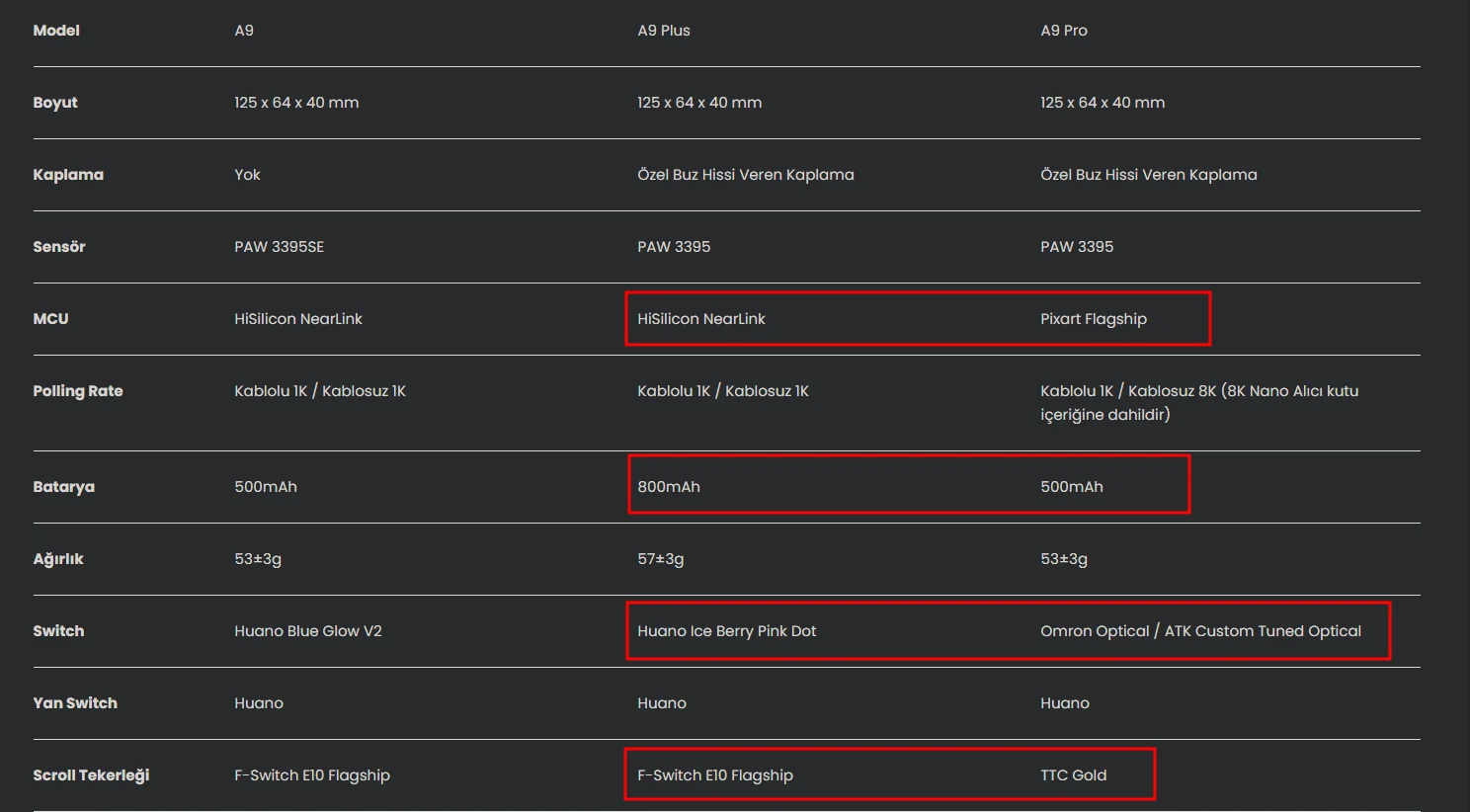Click the Yan Switch row label
This screenshot has height=812, width=1470.
pos(75,703)
